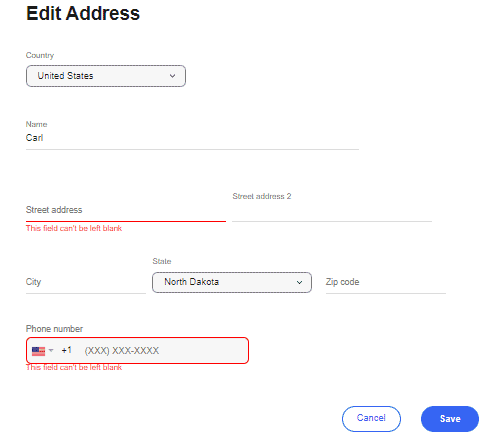Focus the City input field
The image size is (489, 440).
tap(86, 282)
